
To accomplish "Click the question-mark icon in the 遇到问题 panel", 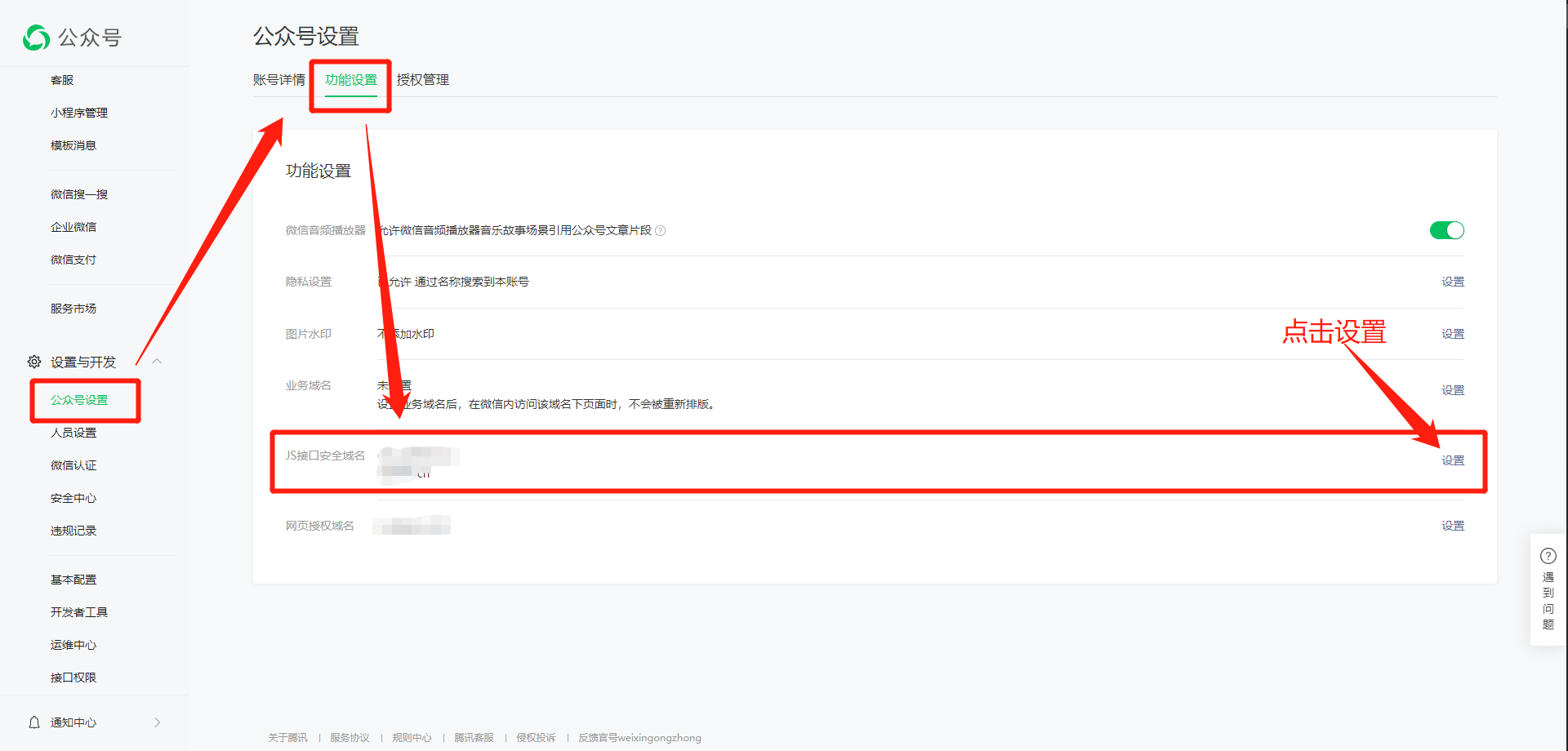I will click(1548, 556).
